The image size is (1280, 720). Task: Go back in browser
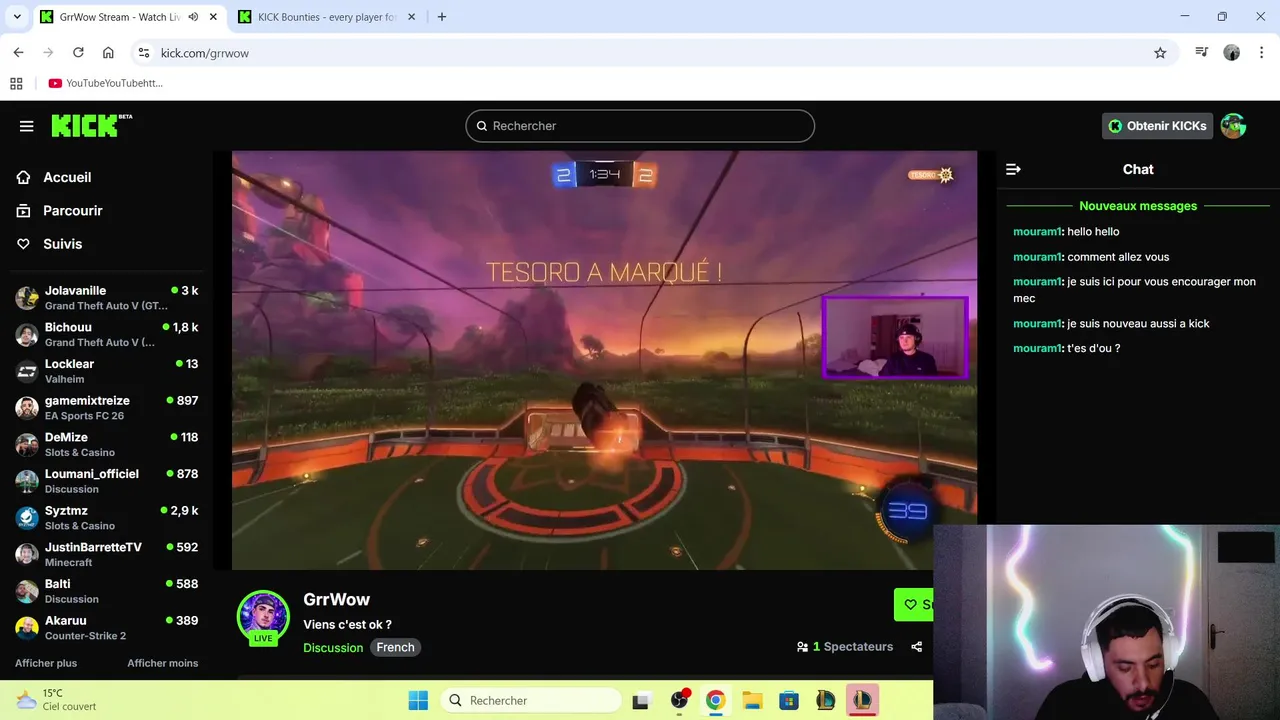click(x=18, y=53)
